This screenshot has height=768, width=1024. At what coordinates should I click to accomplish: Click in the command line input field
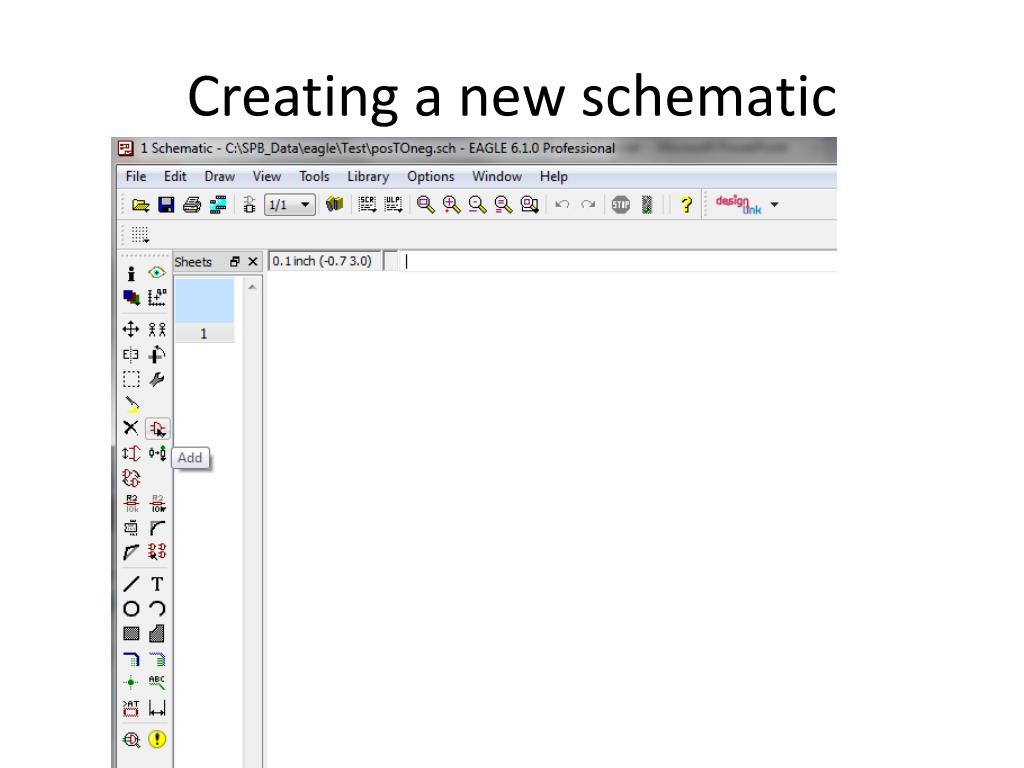pyautogui.click(x=618, y=261)
